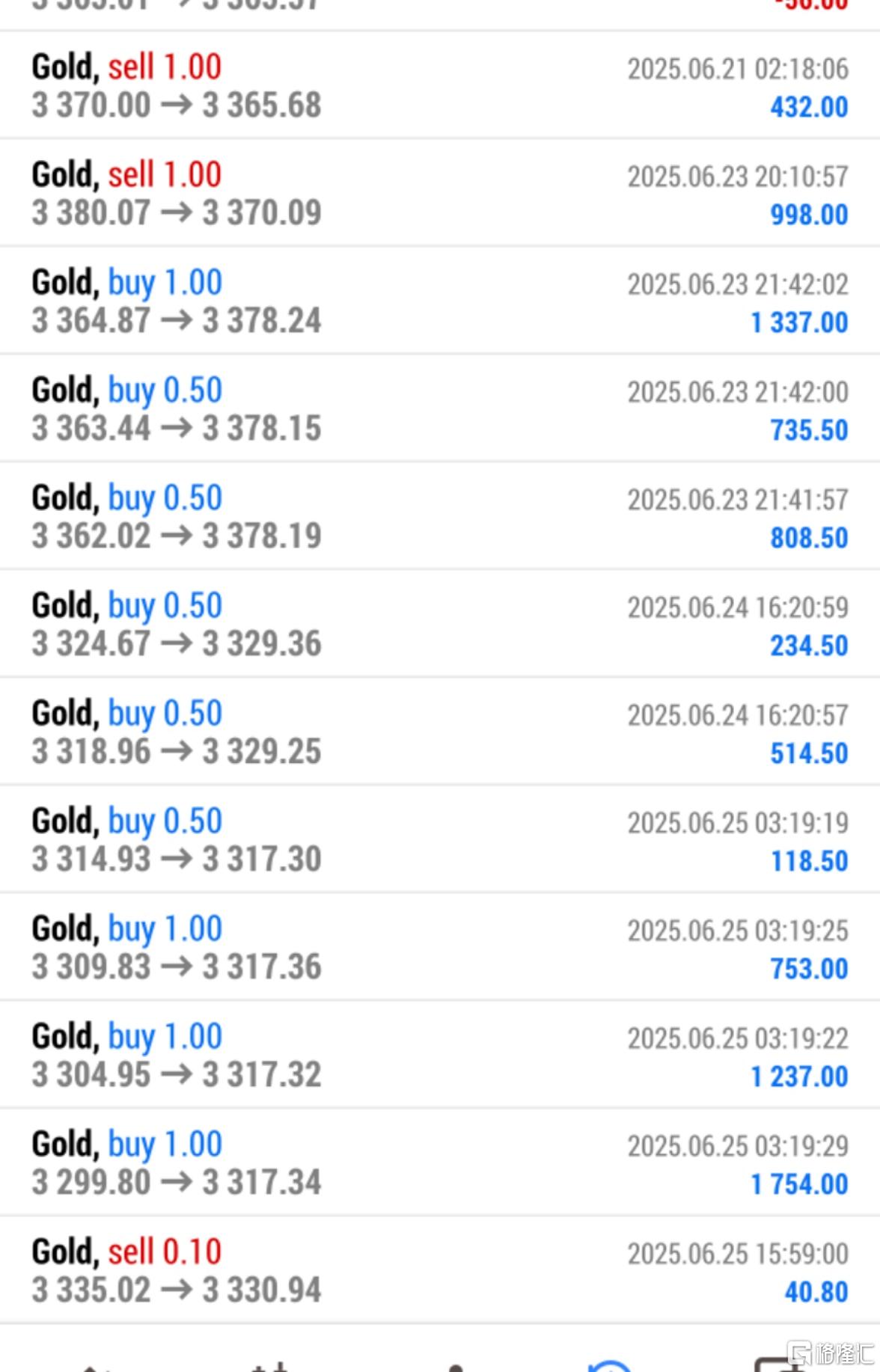Viewport: 880px width, 1372px height.
Task: Select Gold sell 0.10 trade with 40.80 profit
Action: tap(440, 1270)
